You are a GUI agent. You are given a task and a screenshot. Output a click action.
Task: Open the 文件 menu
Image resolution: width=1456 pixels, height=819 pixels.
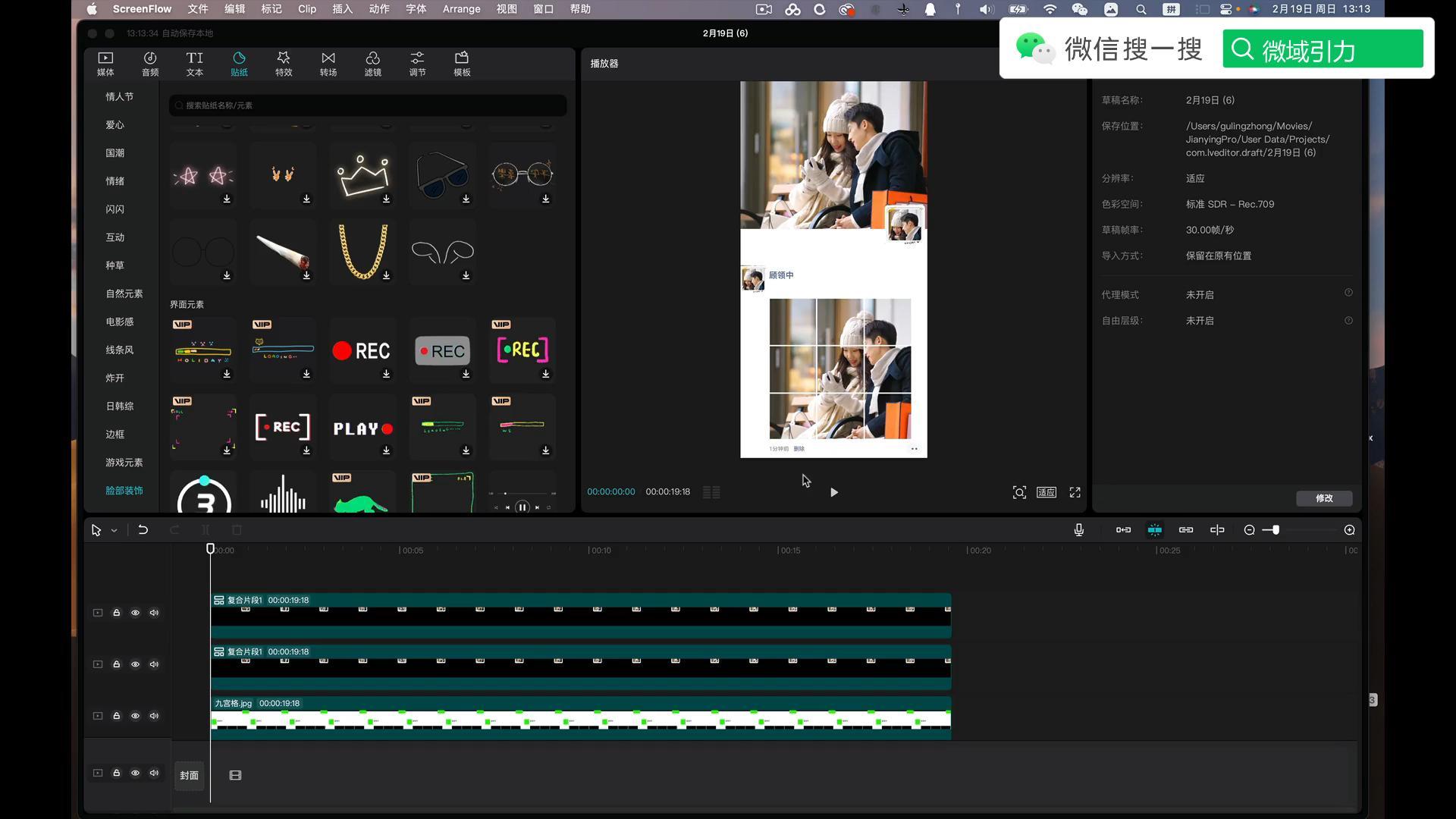[198, 9]
